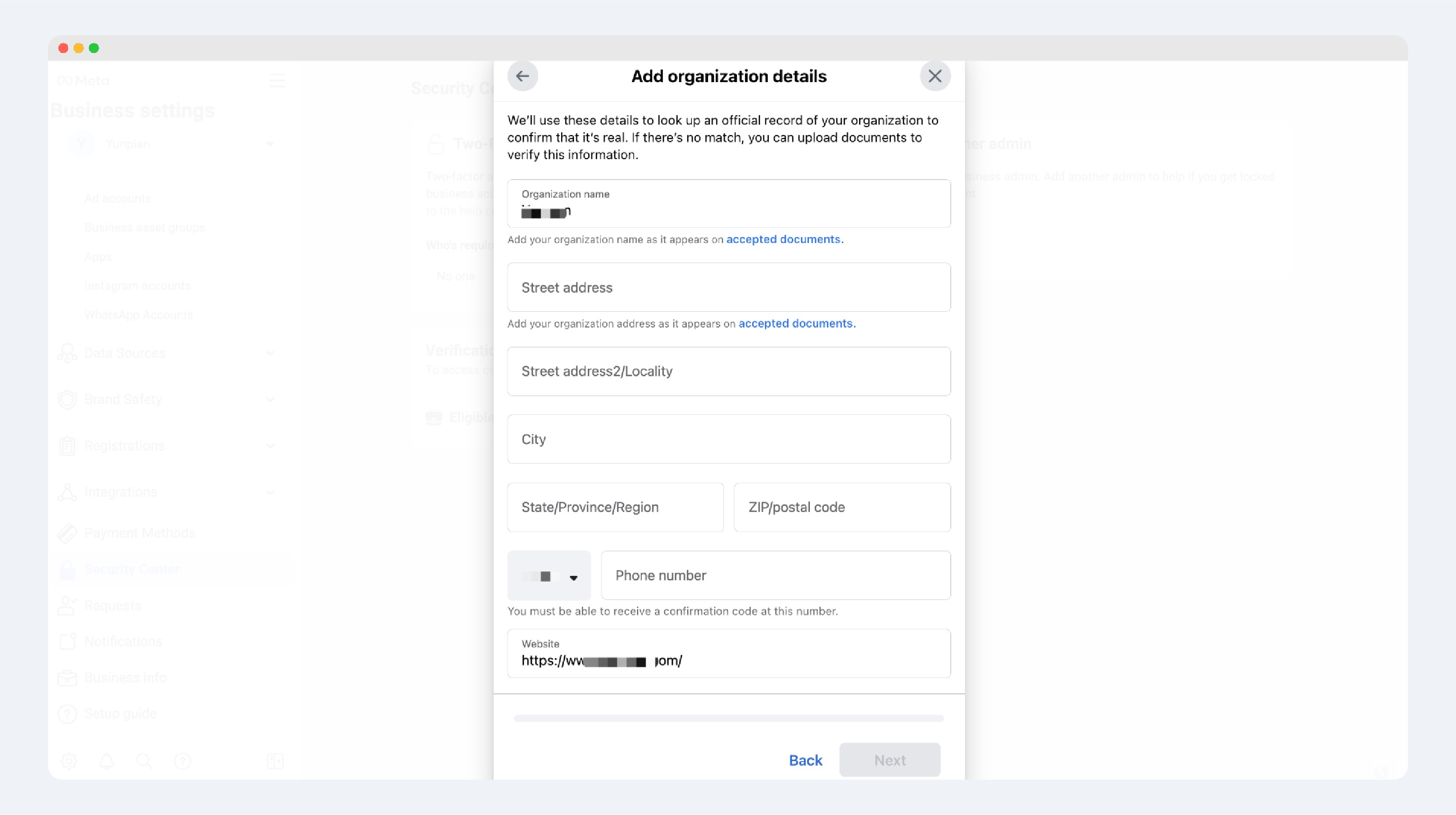Close the Add organization details dialog
1456x815 pixels.
[x=935, y=76]
